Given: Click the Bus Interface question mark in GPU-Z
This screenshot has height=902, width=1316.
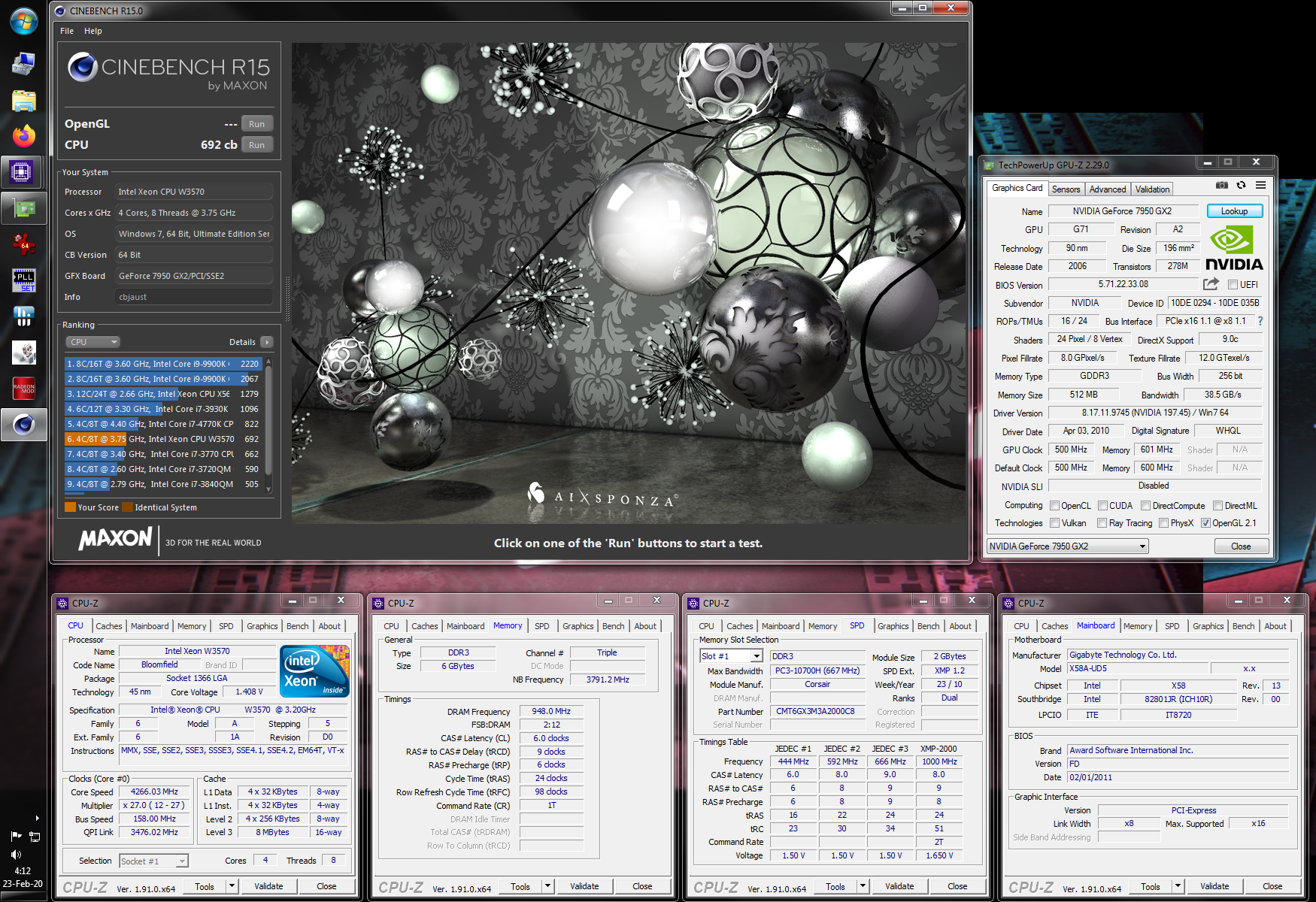Looking at the screenshot, I should 1260,321.
